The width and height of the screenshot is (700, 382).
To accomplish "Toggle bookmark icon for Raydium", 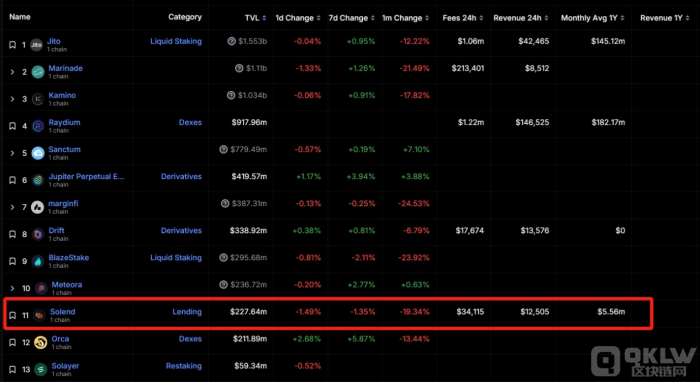I will [12, 126].
